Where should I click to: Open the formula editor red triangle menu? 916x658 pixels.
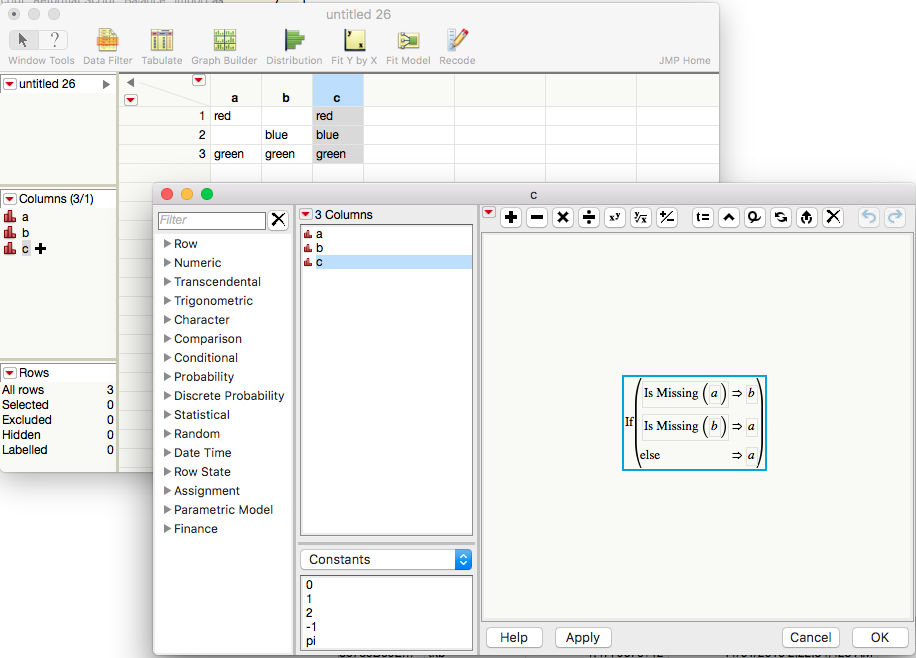(489, 214)
